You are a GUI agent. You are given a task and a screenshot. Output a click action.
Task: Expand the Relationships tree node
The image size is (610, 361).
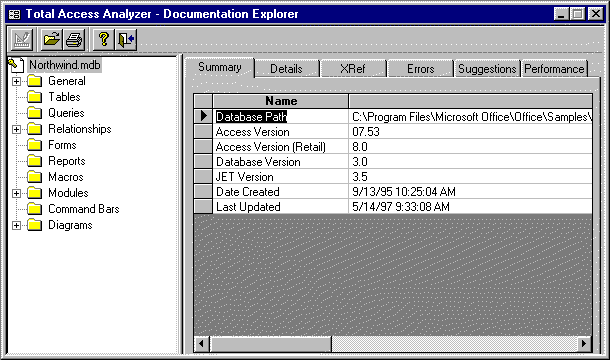tap(16, 130)
